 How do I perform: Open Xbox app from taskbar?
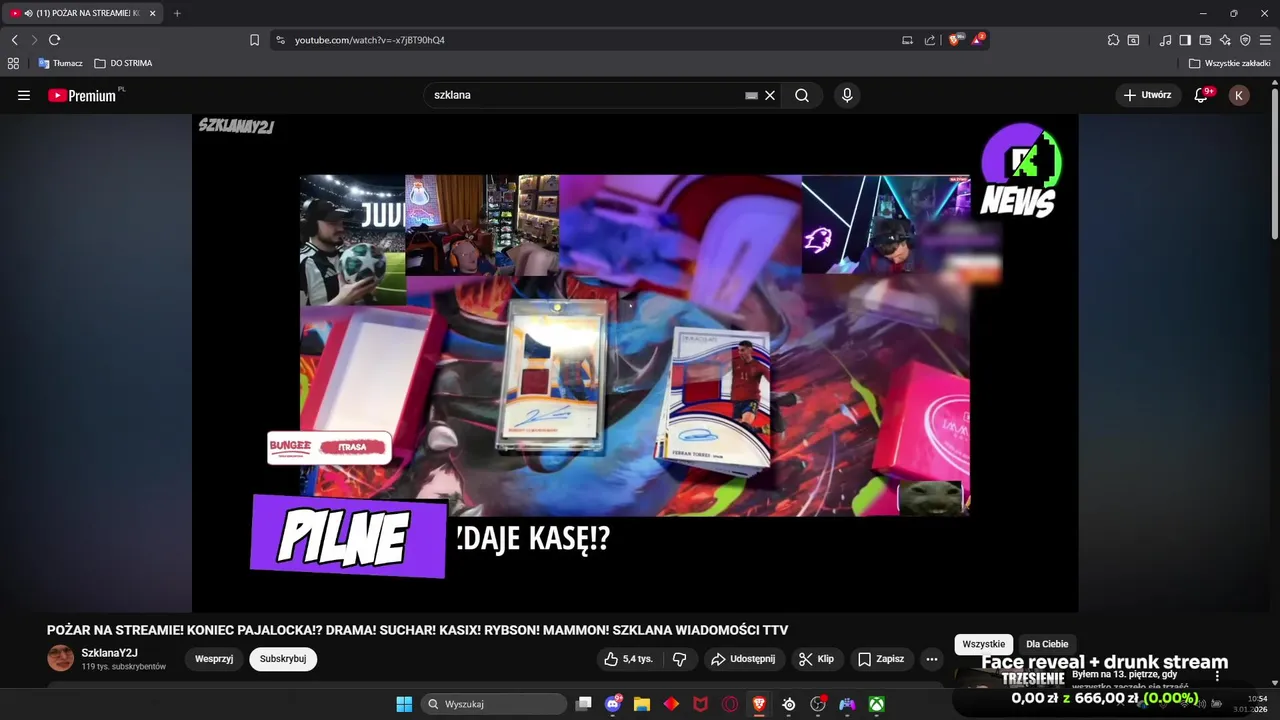[876, 704]
